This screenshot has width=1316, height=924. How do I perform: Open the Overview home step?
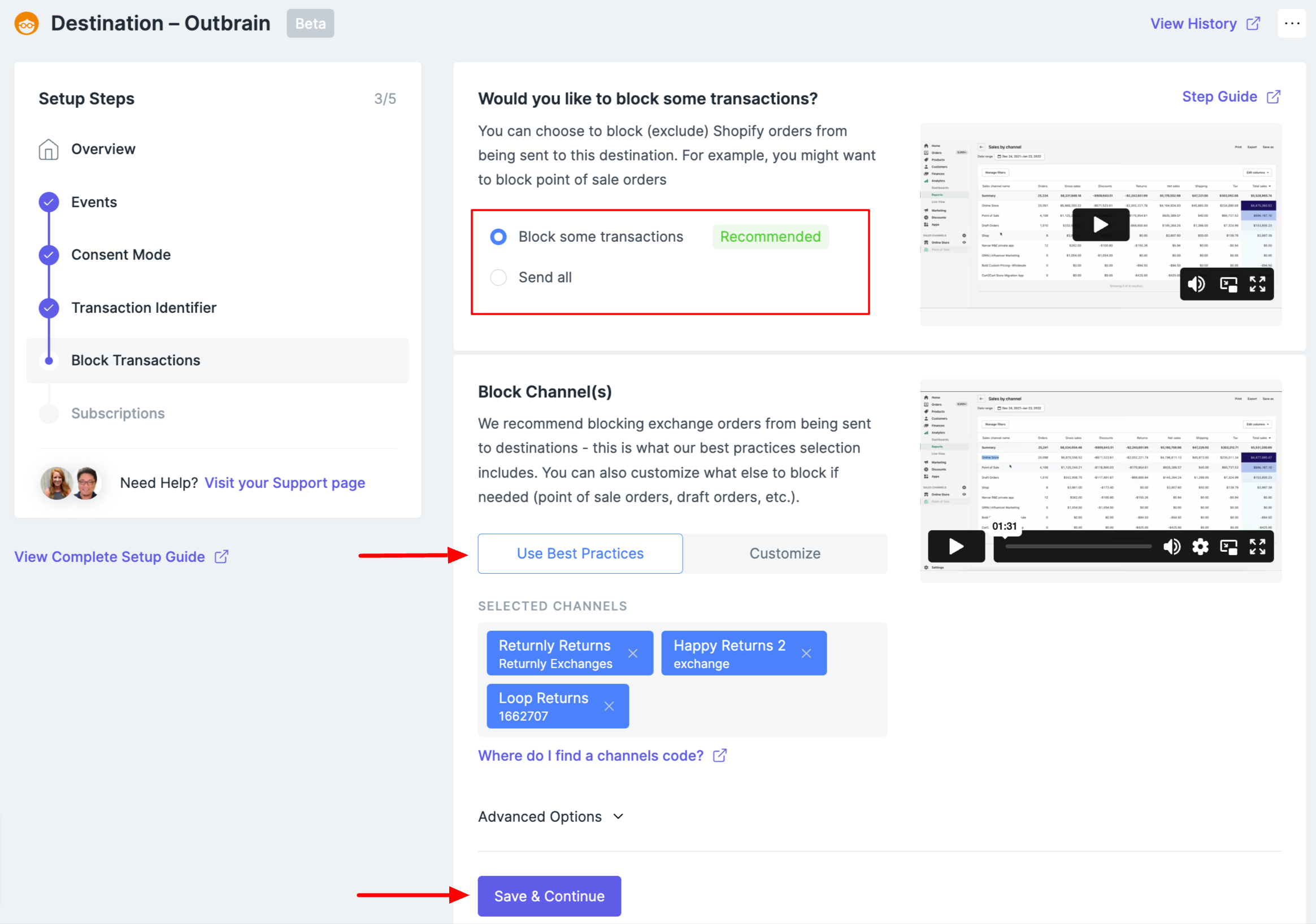[103, 149]
